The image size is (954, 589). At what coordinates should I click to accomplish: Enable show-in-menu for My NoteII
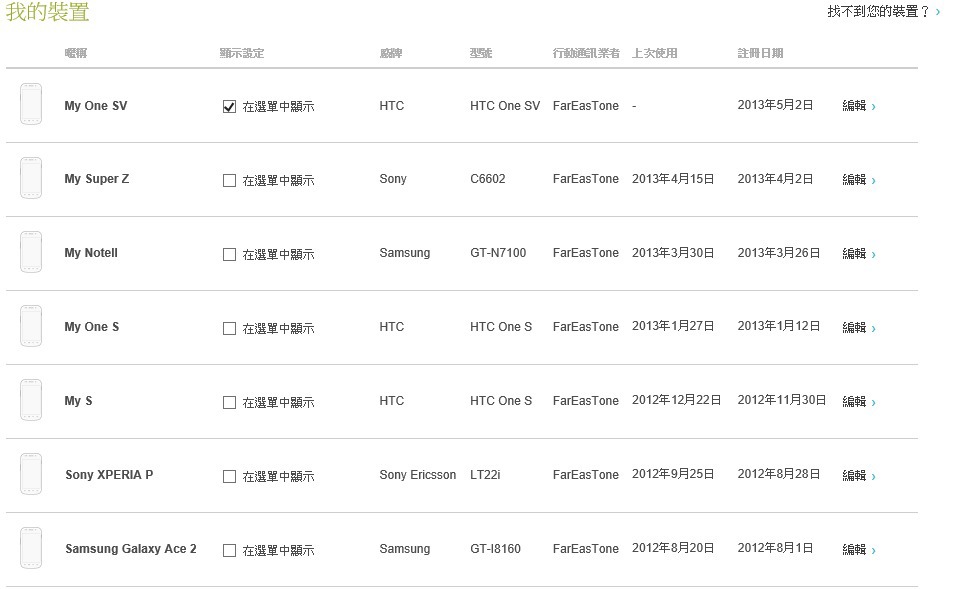[x=229, y=254]
